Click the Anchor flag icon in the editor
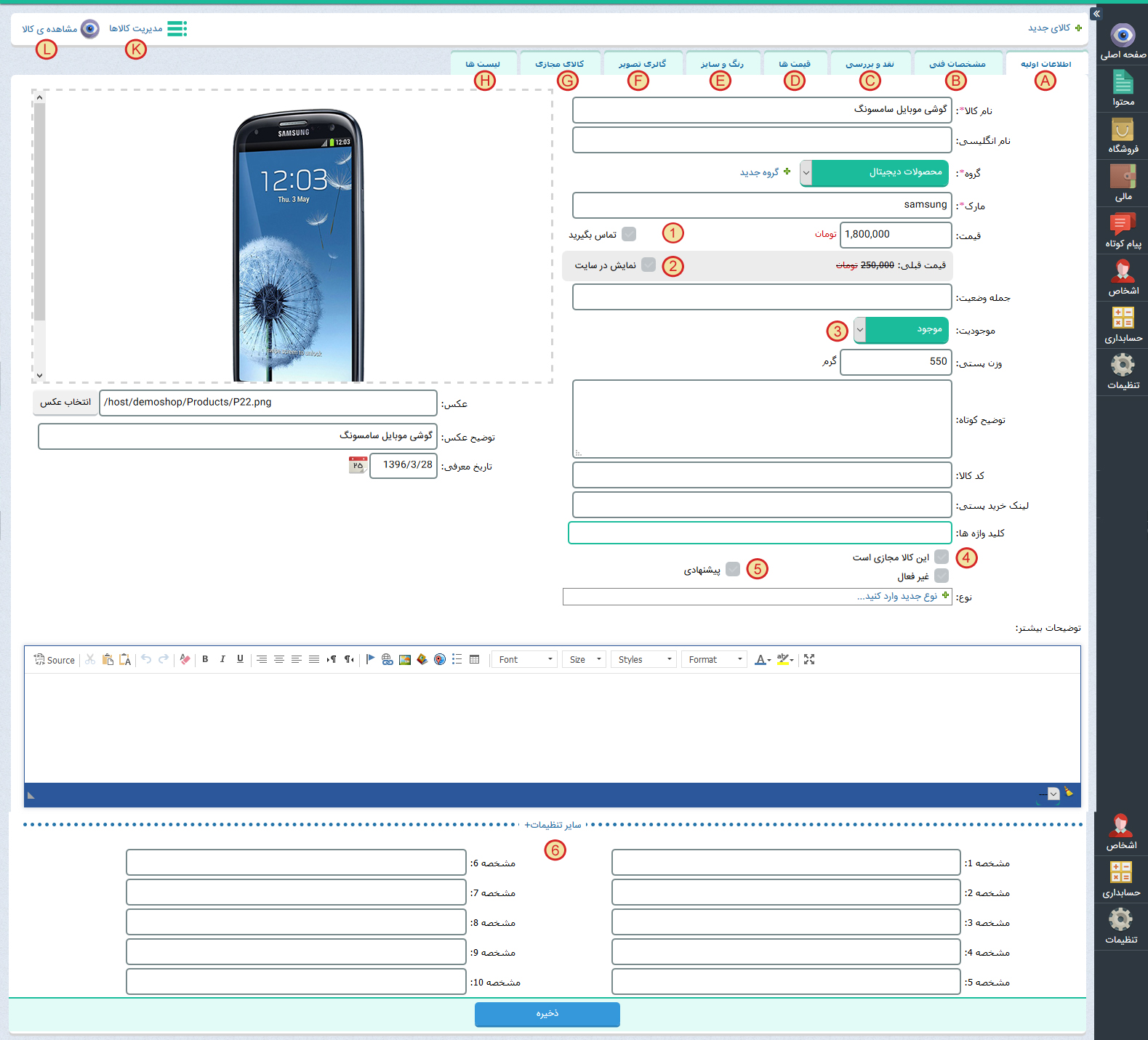Screen dimensions: 1148x1040 [370, 659]
